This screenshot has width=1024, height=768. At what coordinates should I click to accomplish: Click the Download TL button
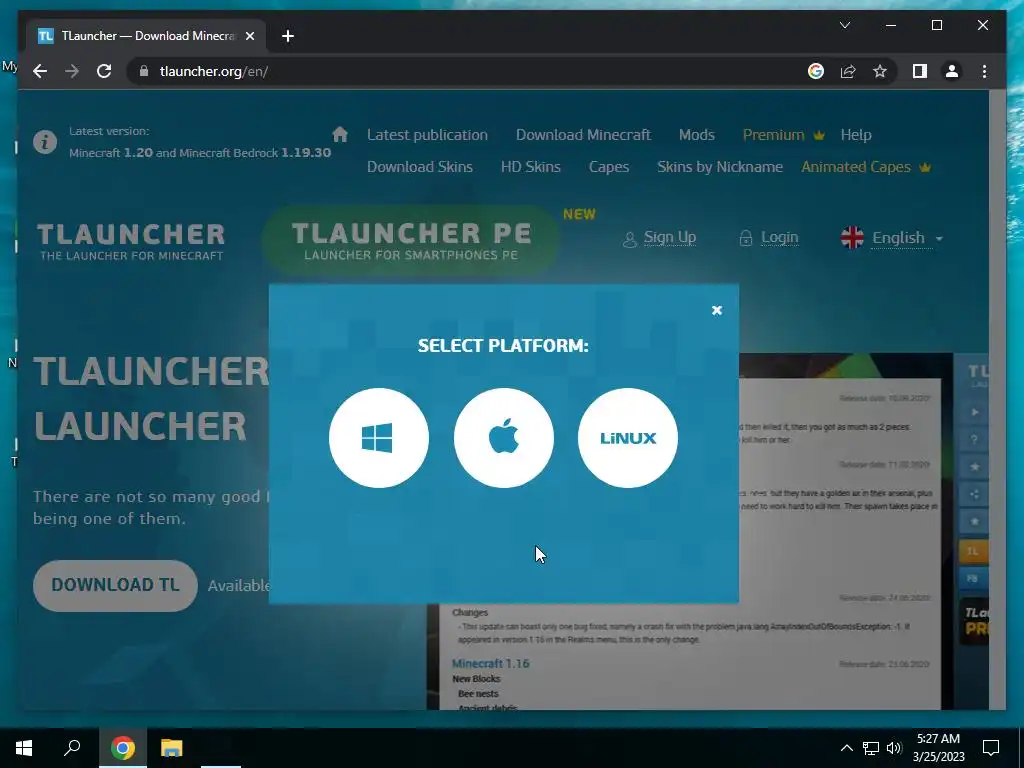click(115, 585)
